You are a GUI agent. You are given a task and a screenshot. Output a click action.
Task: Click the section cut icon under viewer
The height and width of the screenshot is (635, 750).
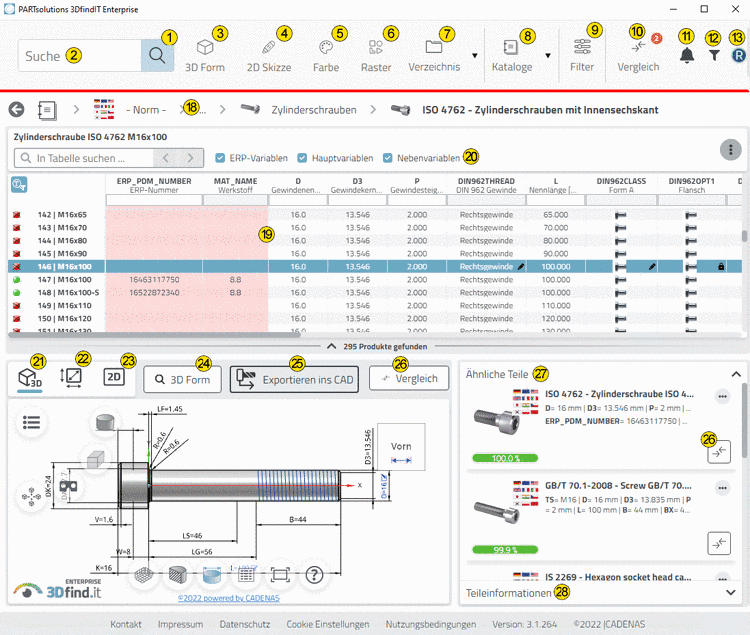pos(177,575)
